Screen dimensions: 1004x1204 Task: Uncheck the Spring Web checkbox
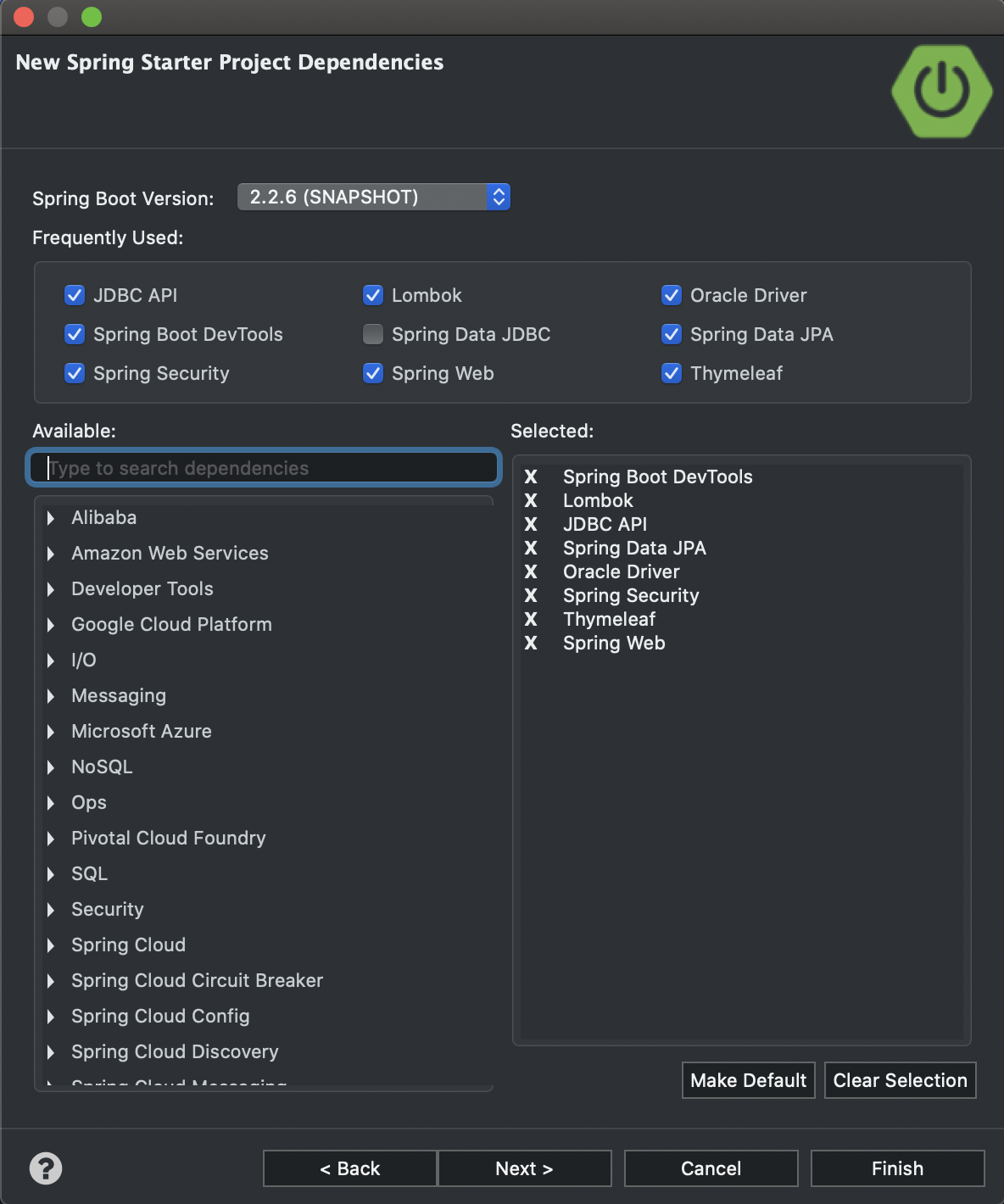[373, 373]
